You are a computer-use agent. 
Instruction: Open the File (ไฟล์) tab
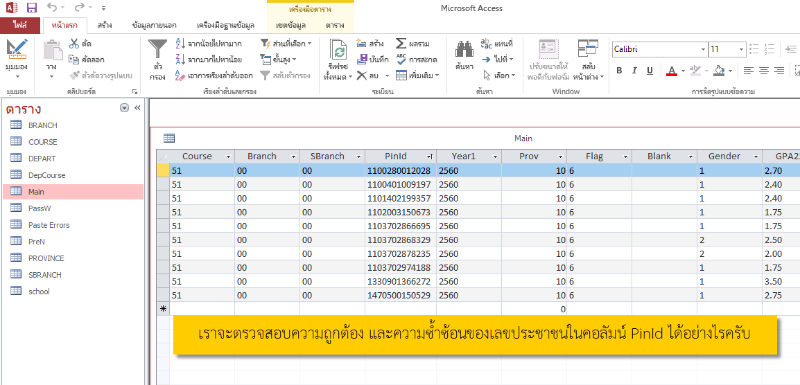[x=19, y=25]
